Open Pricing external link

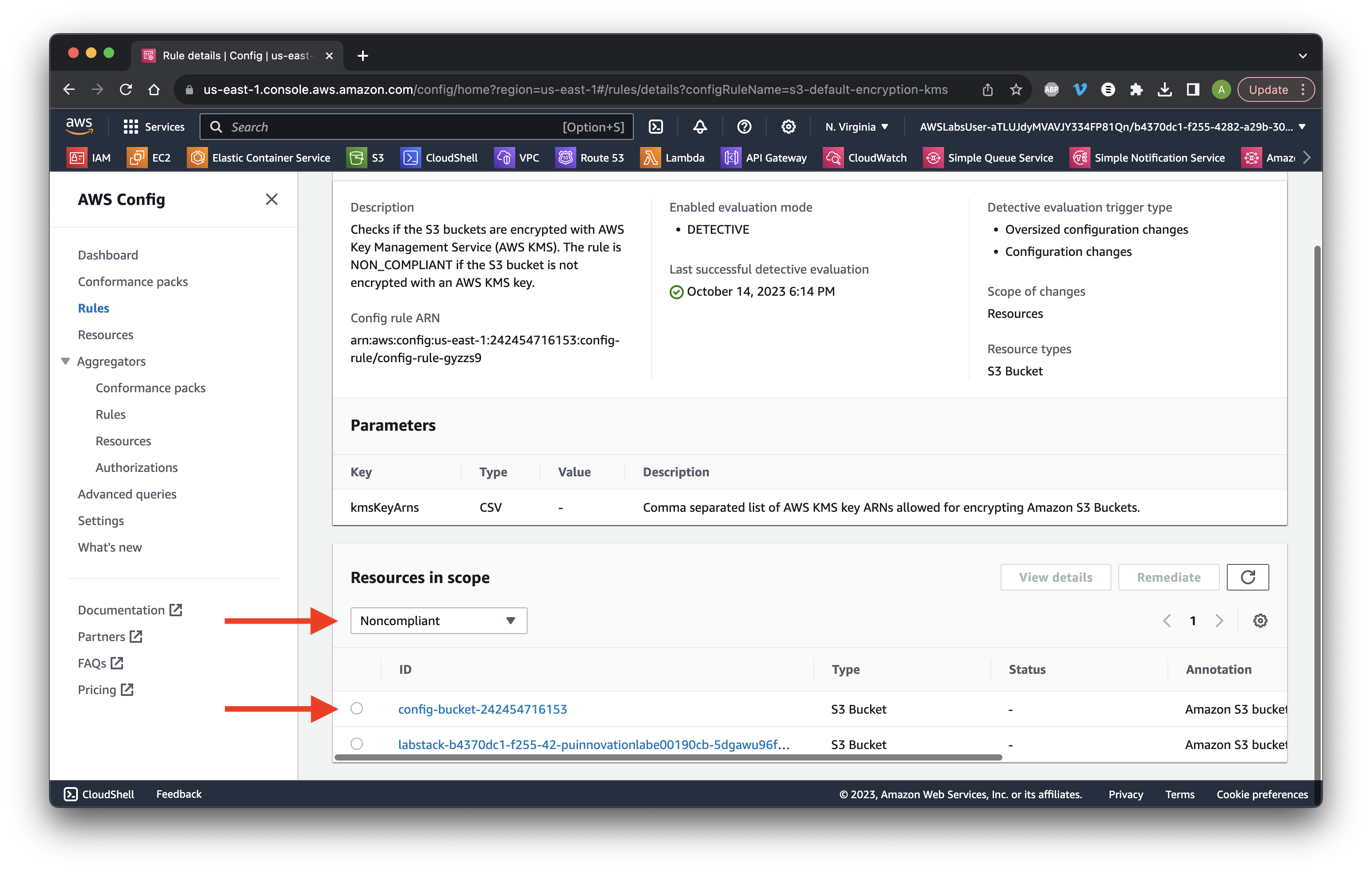point(105,690)
